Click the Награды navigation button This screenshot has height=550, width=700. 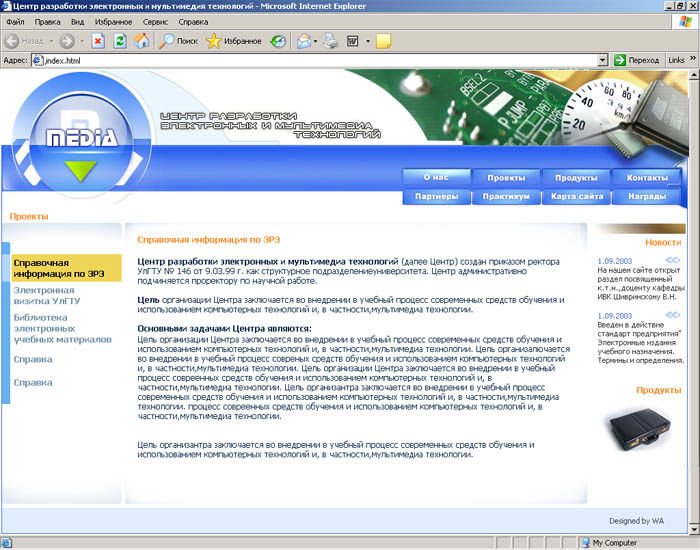647,196
